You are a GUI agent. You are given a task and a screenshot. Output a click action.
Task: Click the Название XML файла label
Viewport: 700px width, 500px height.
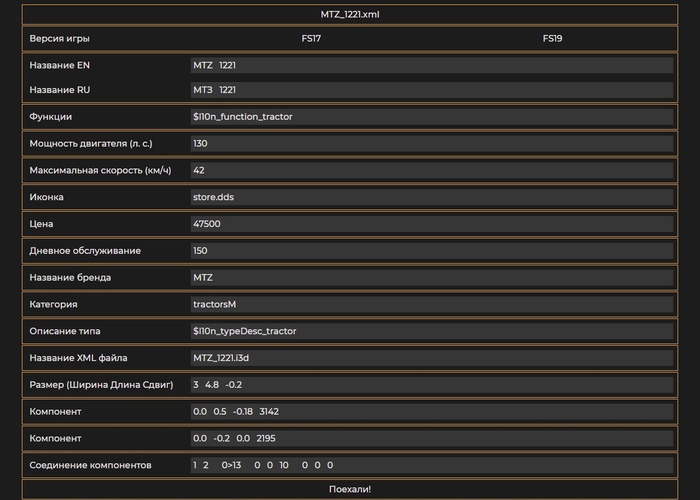point(78,358)
